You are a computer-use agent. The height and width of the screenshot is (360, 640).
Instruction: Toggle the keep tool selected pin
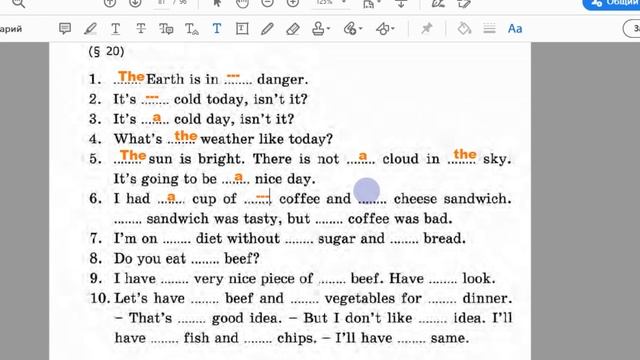(x=427, y=29)
